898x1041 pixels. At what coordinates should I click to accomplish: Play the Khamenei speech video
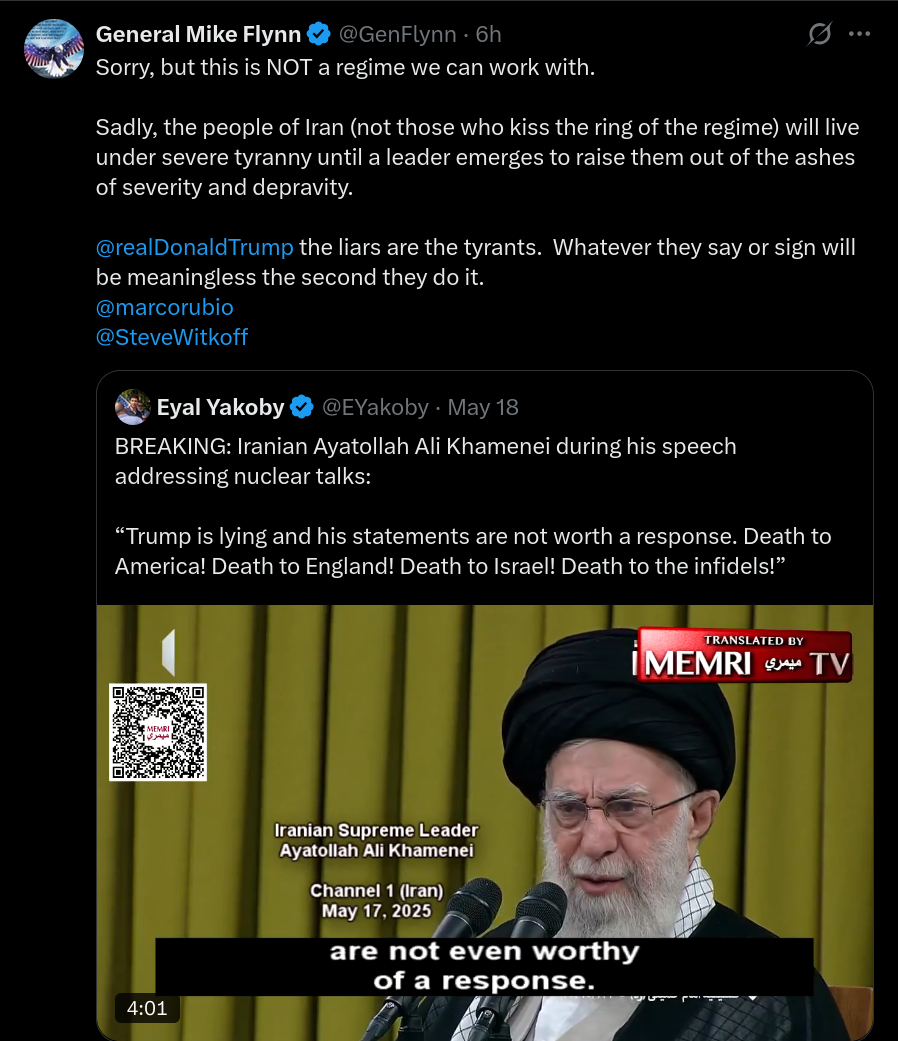pyautogui.click(x=485, y=823)
